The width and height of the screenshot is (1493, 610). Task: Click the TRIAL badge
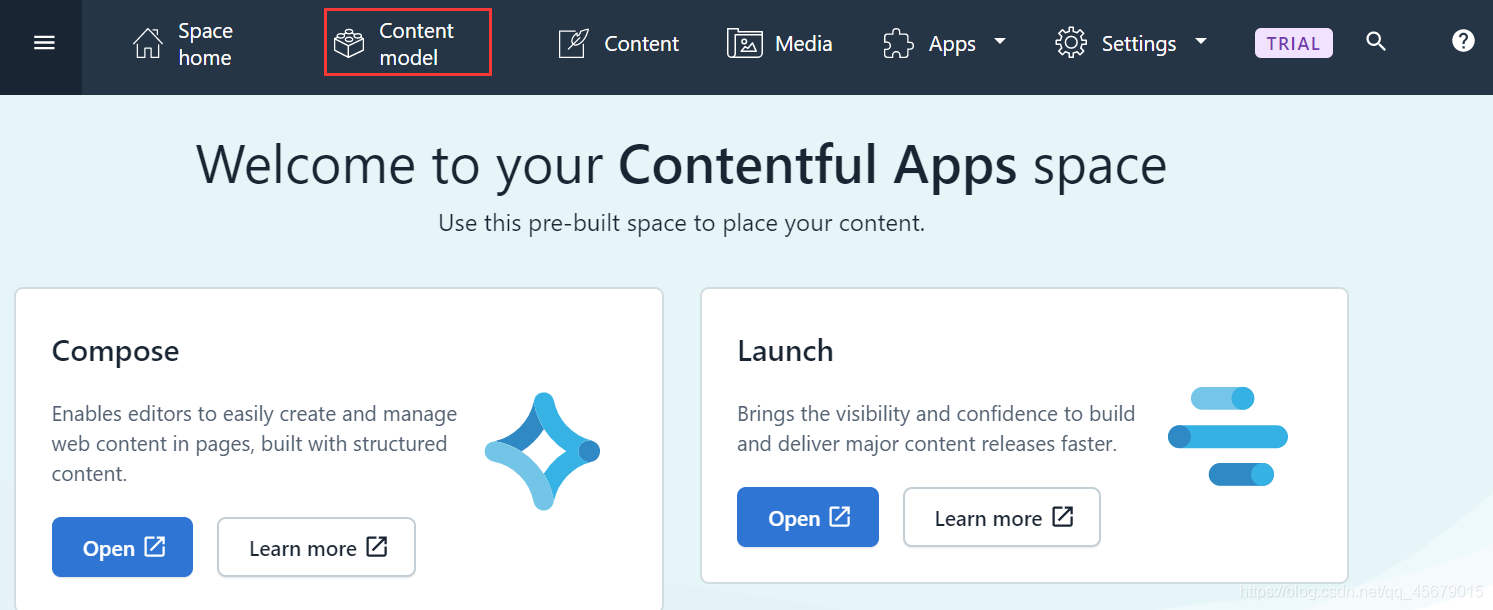pos(1293,43)
